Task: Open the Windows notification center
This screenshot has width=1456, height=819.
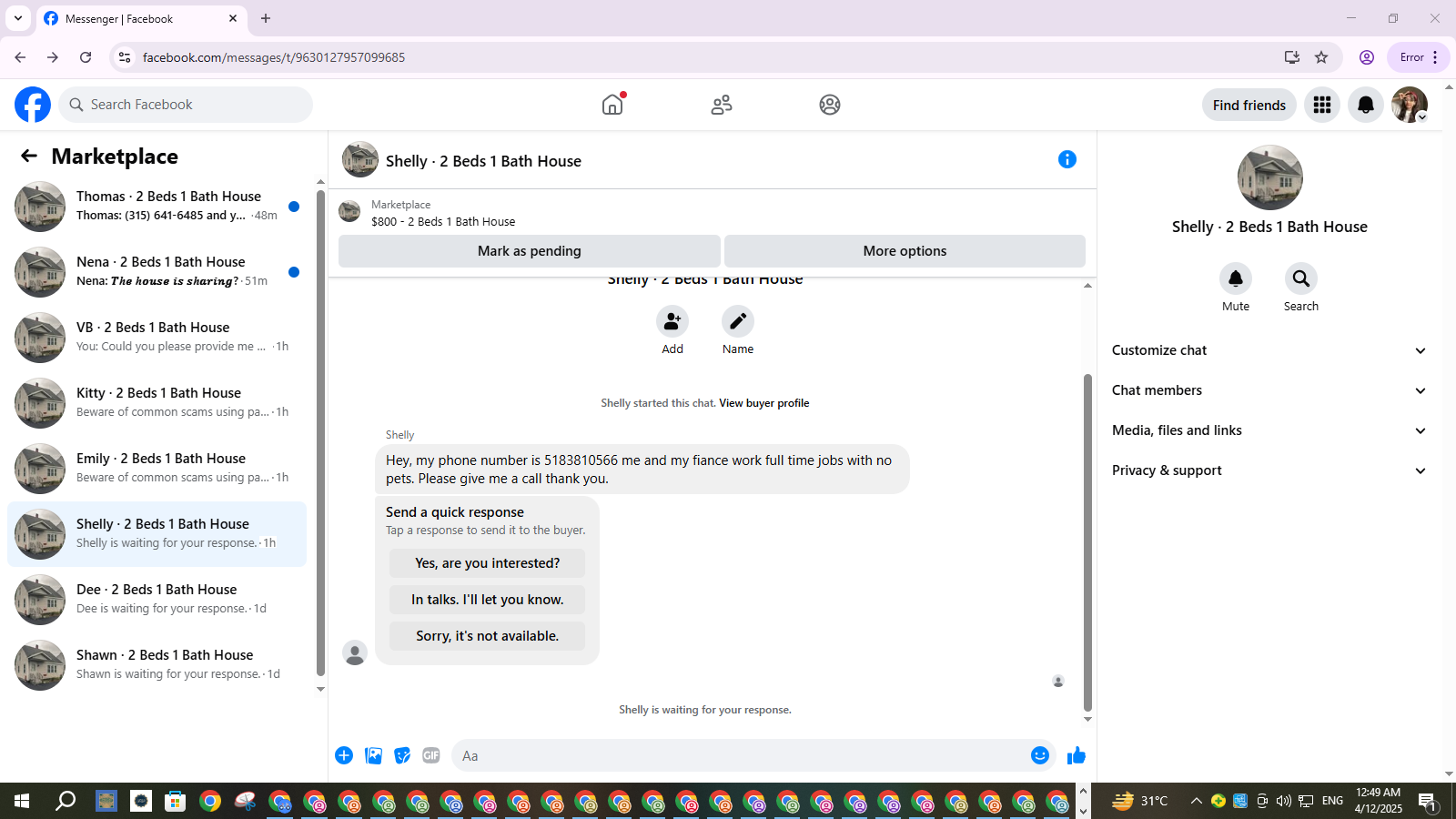Action: [x=1428, y=801]
